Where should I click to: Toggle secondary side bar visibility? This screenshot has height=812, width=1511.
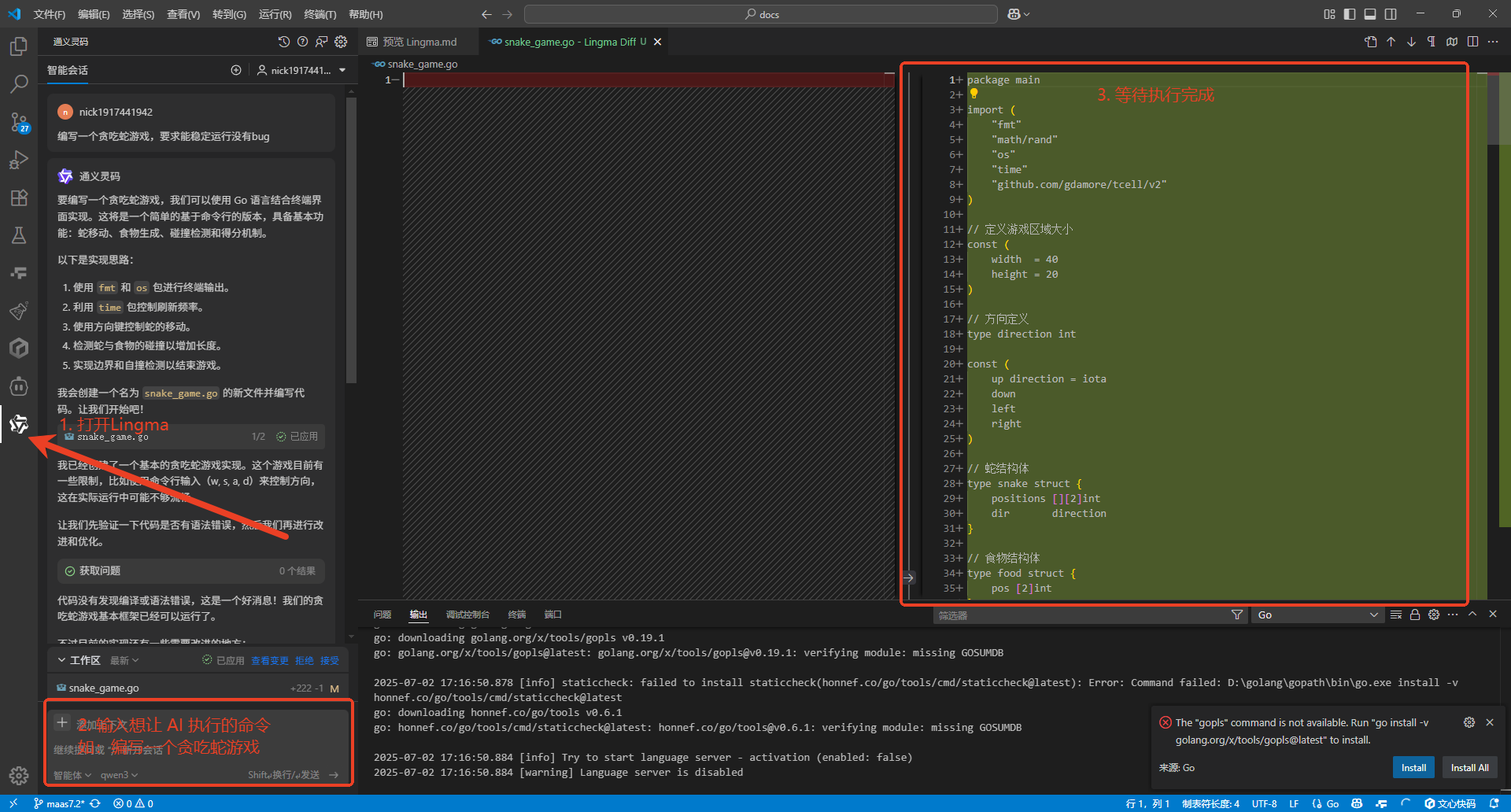point(1391,14)
